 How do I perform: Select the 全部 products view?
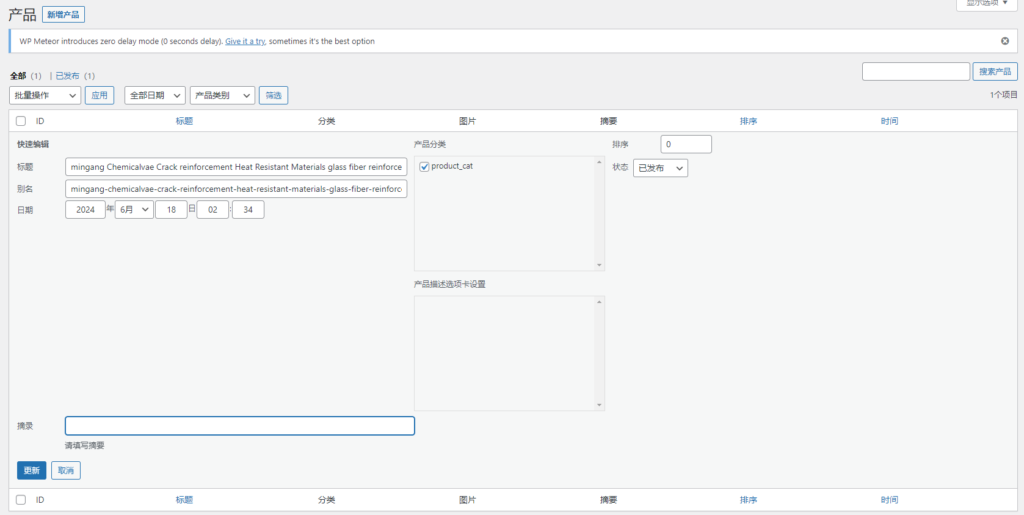[18, 76]
